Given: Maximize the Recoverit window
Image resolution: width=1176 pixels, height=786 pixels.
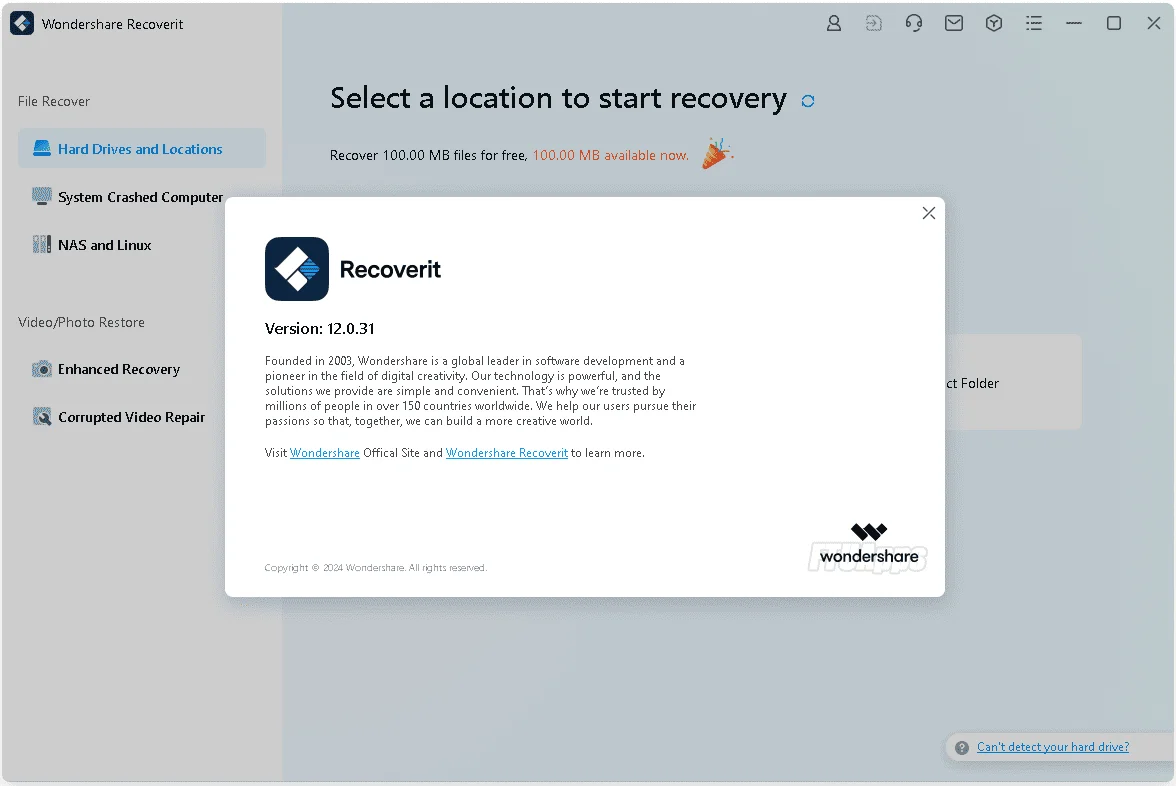Looking at the screenshot, I should tap(1114, 23).
